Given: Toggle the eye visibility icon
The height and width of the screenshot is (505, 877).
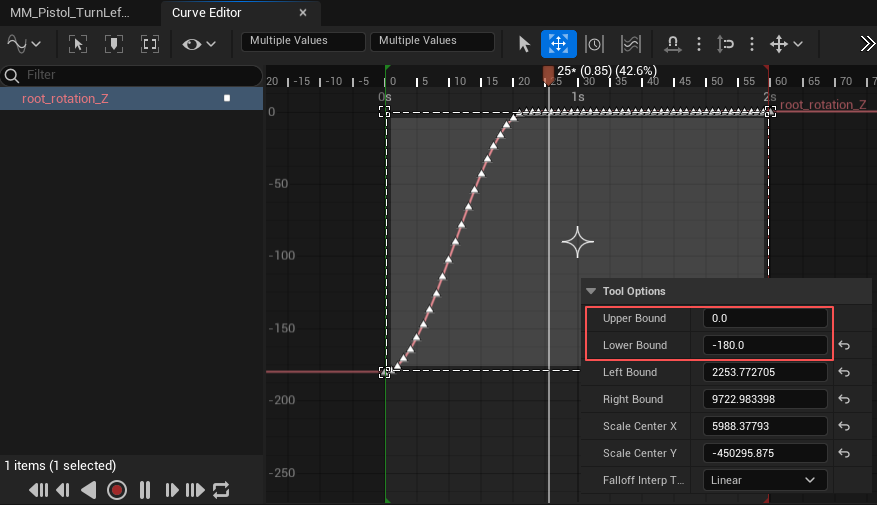Looking at the screenshot, I should coord(192,44).
